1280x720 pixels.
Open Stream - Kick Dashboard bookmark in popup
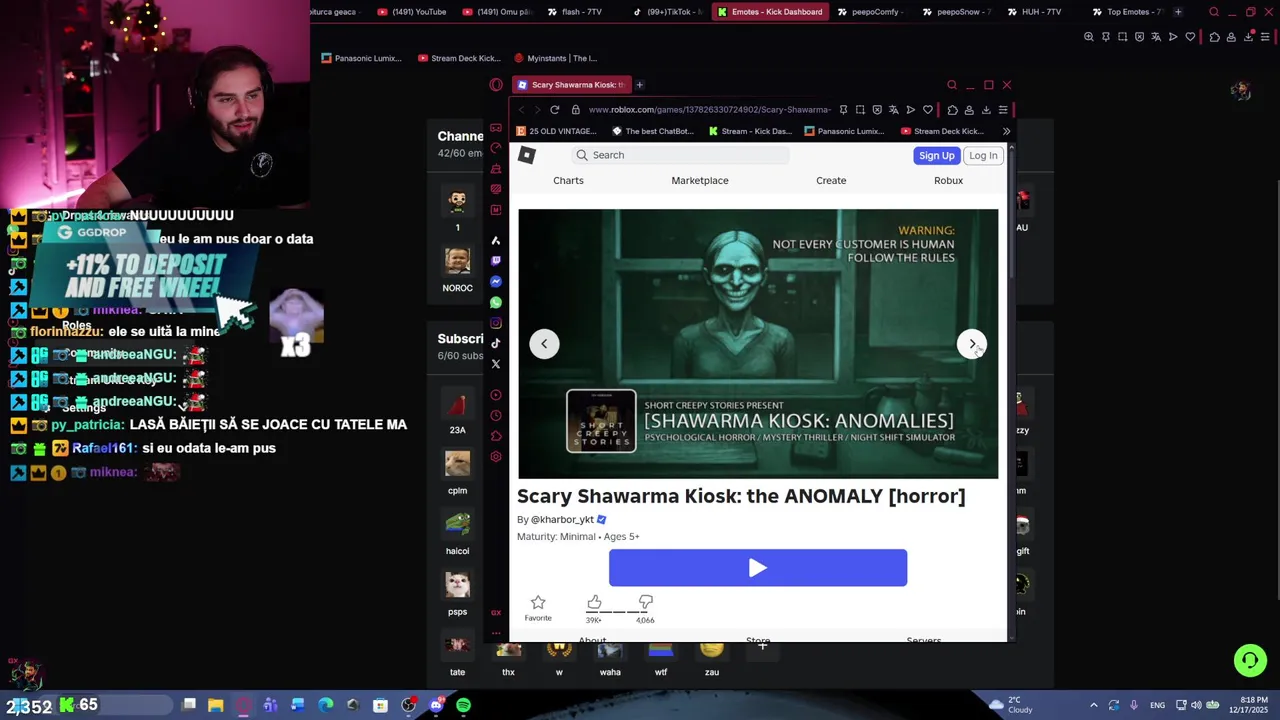click(x=750, y=131)
